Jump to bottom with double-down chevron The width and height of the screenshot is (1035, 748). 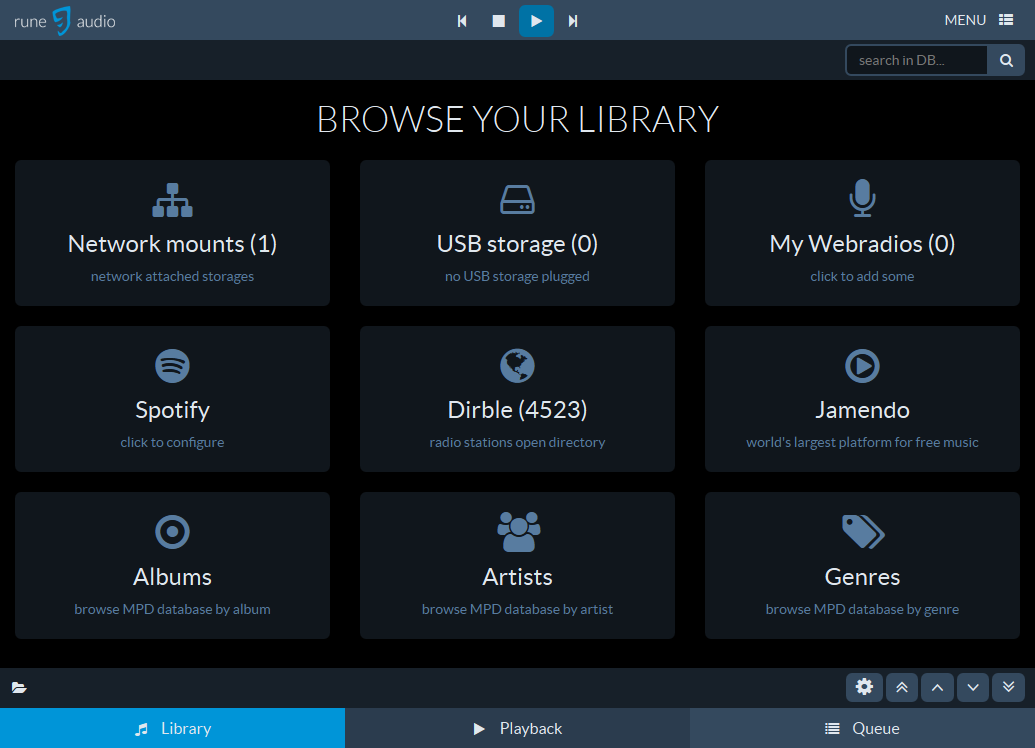tap(1009, 687)
